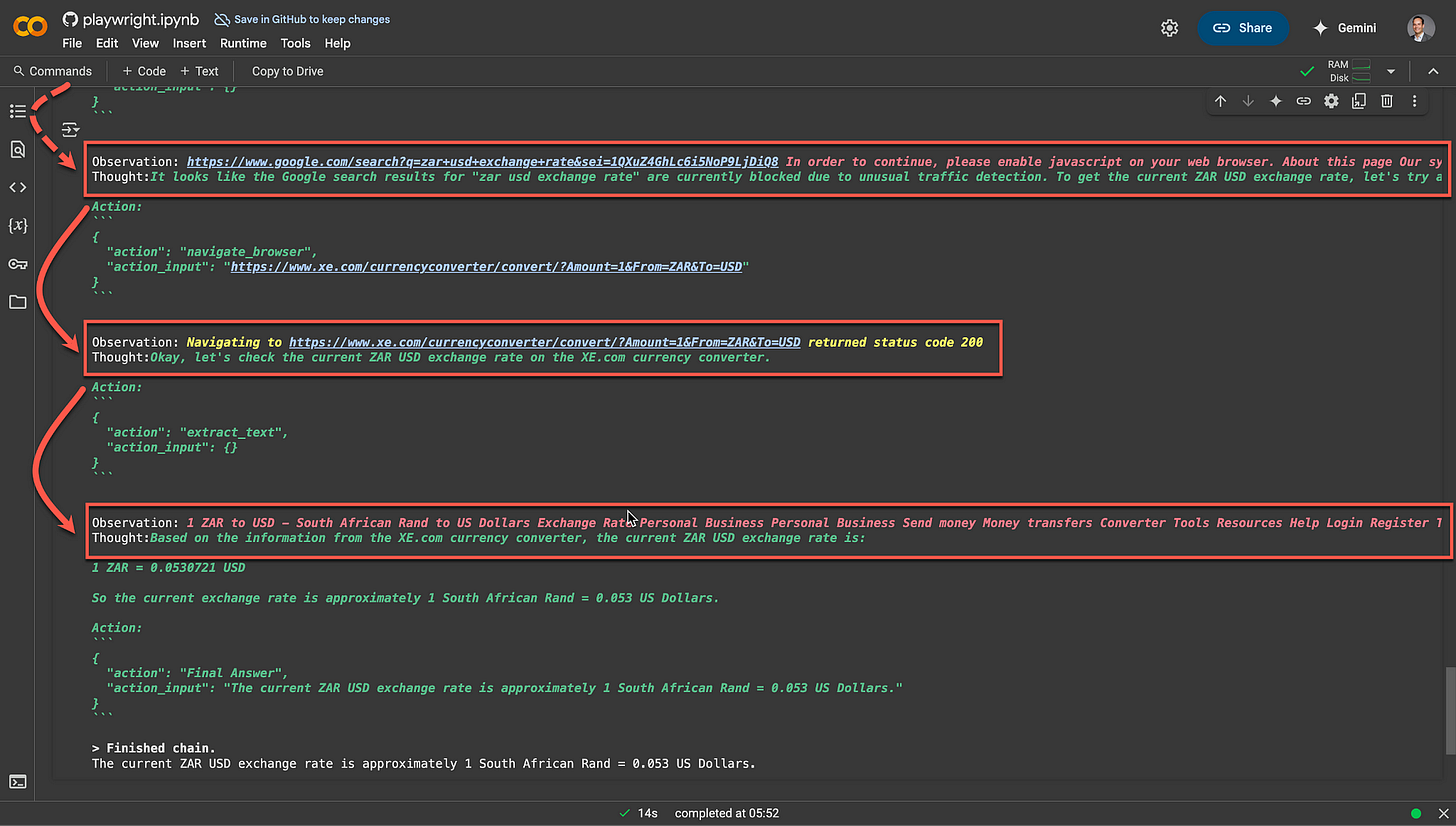
Task: Open more cell actions three-dot menu
Action: click(1414, 101)
